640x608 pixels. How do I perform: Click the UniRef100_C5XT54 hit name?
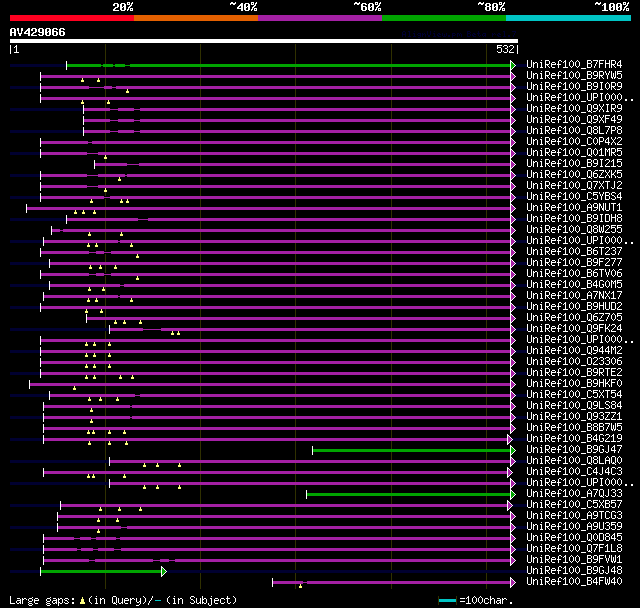[x=574, y=395]
